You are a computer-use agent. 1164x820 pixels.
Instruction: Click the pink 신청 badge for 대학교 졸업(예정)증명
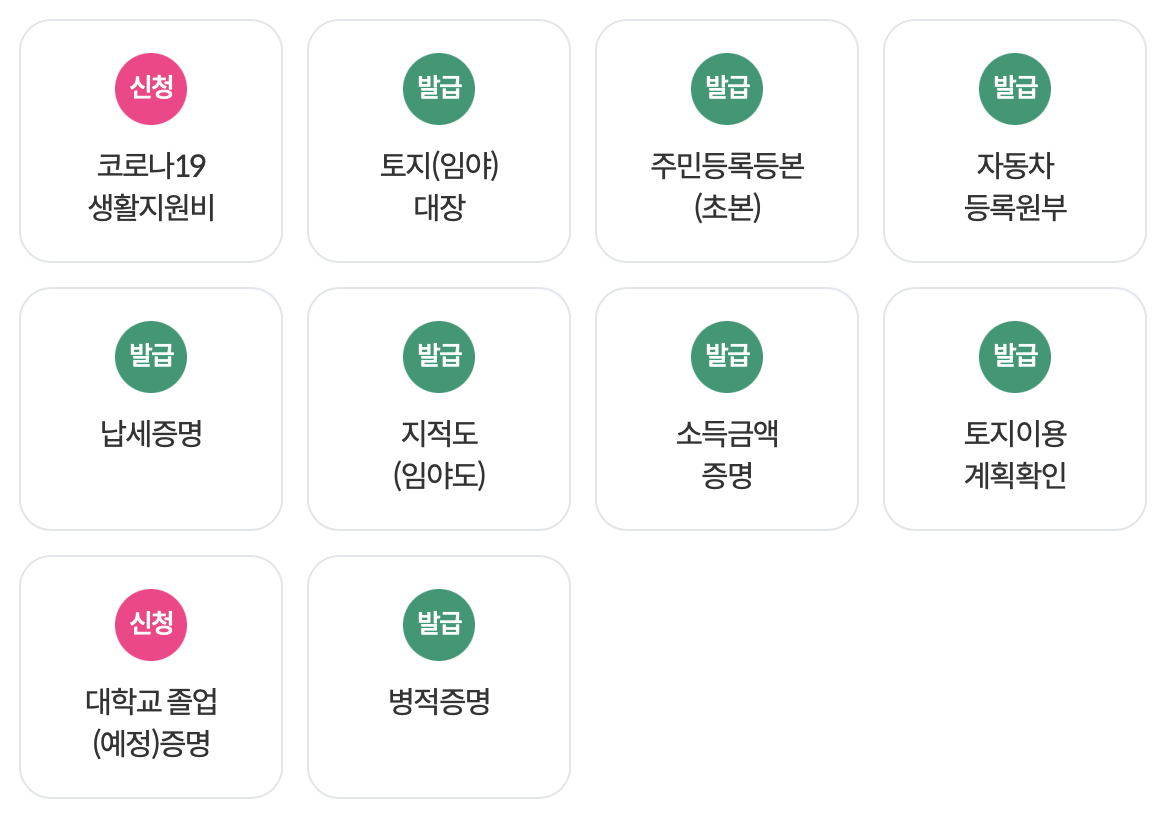pyautogui.click(x=151, y=625)
